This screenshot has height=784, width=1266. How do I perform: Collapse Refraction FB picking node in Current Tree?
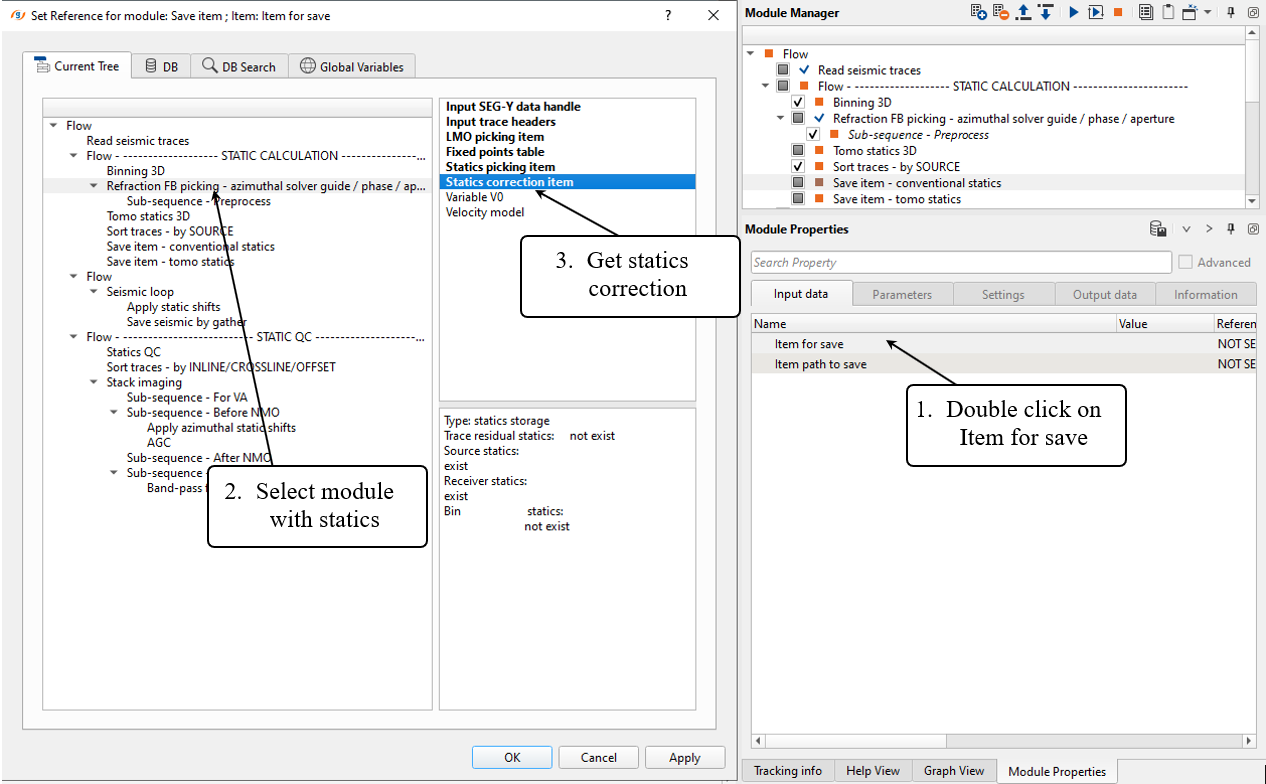pyautogui.click(x=94, y=186)
